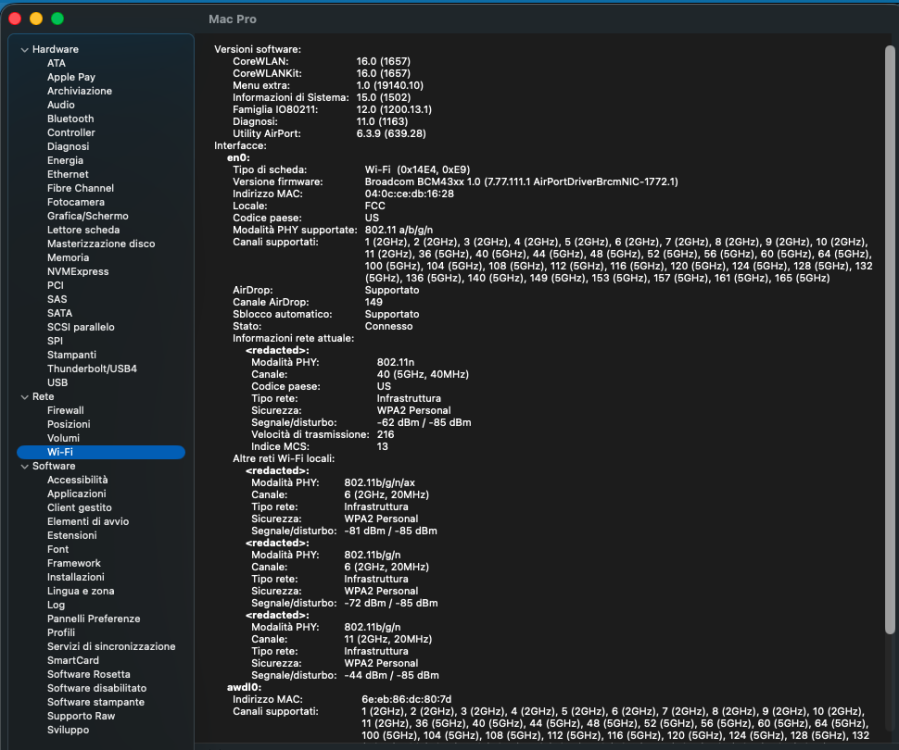Click the -44 dBm / -85 dBm signal value

392,675
